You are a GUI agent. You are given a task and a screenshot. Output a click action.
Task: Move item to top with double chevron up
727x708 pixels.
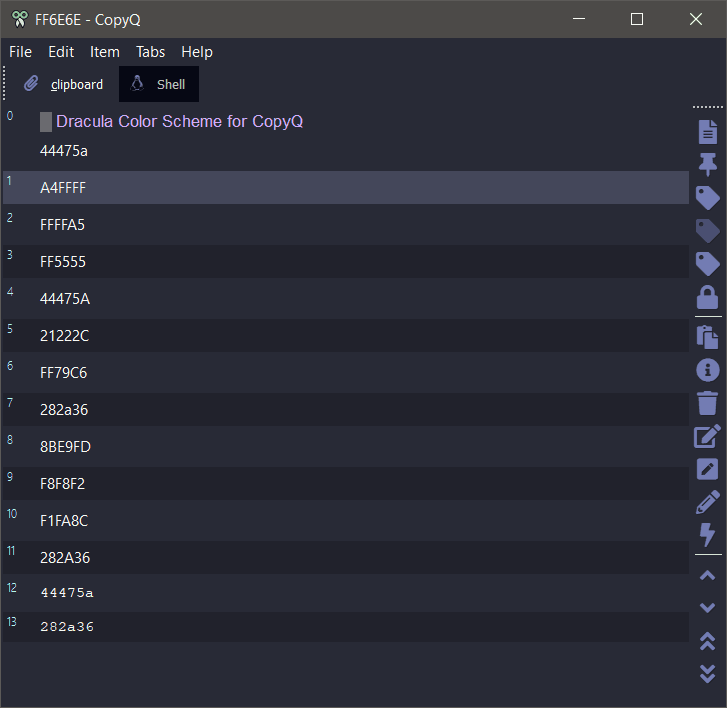click(708, 641)
